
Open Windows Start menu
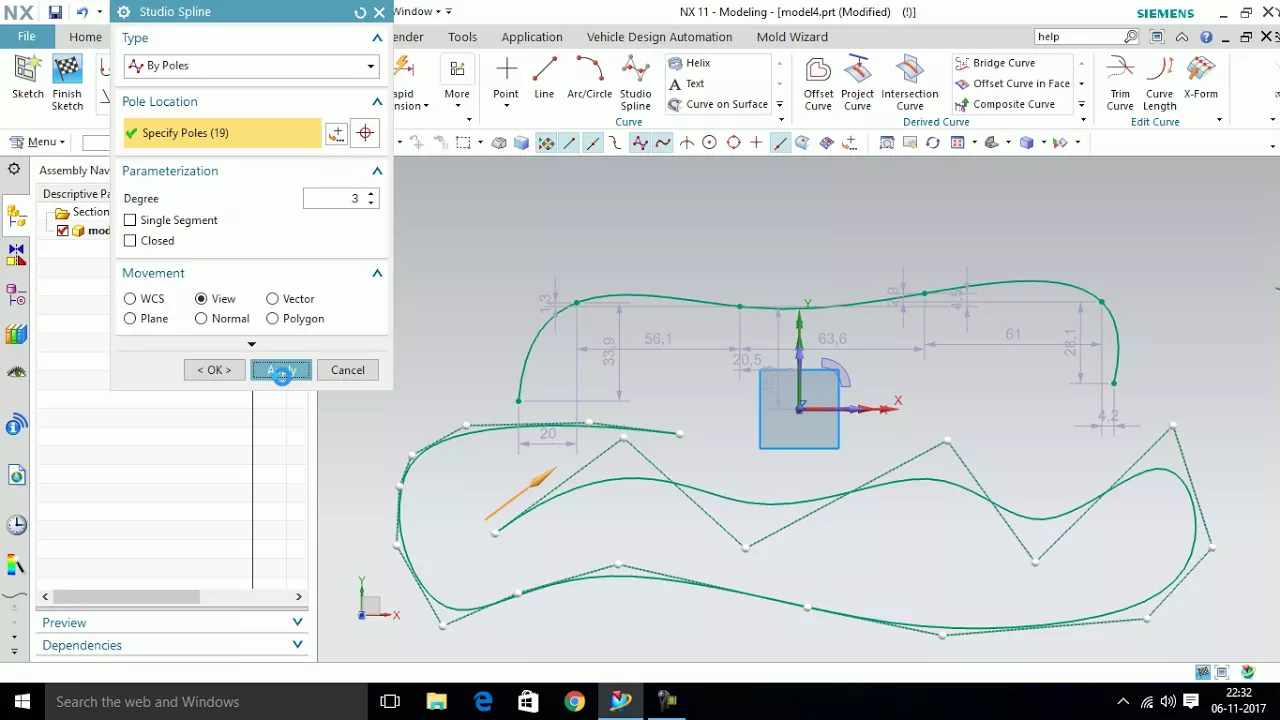[22, 702]
